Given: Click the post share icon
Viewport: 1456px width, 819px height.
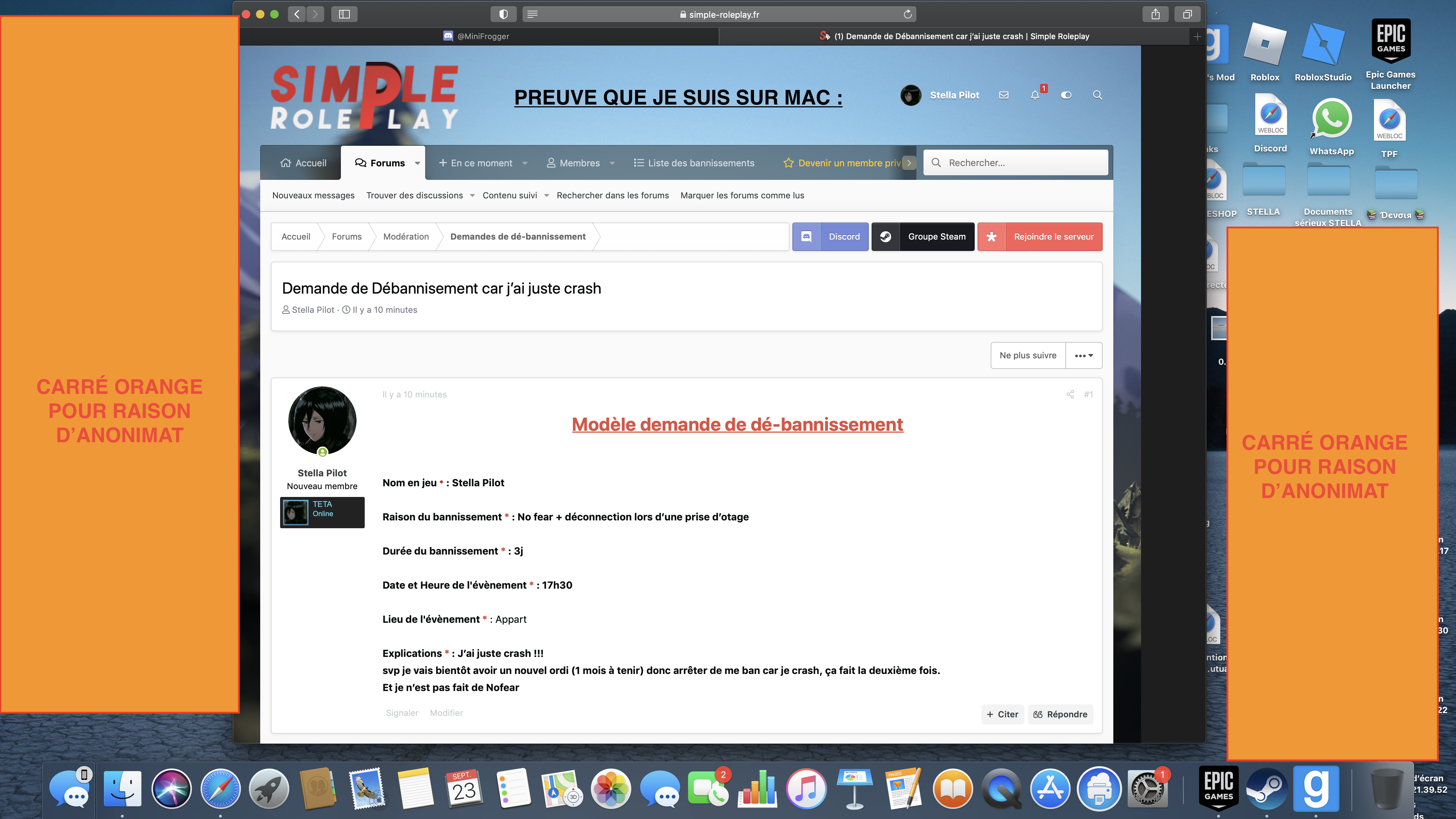Looking at the screenshot, I should coord(1070,395).
